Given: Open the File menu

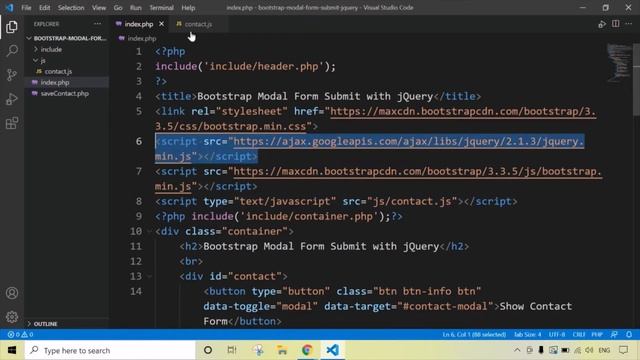Looking at the screenshot, I should coord(26,7).
